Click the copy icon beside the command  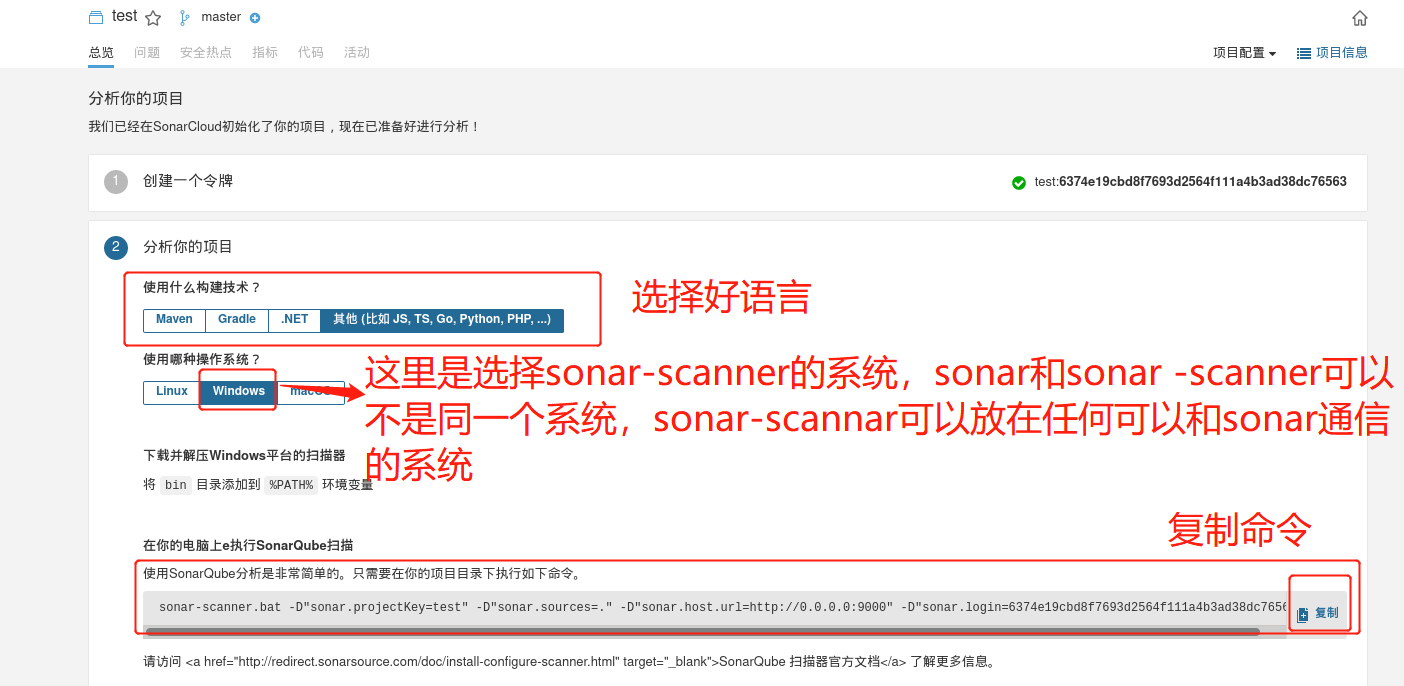(1303, 615)
